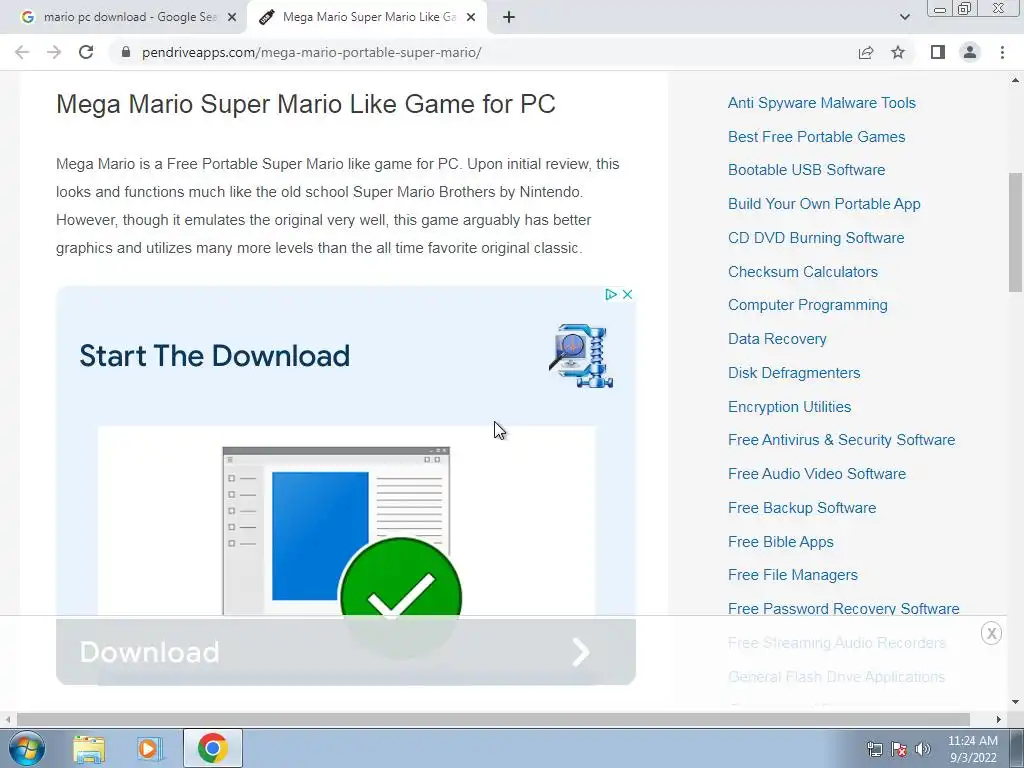Click the vertical scrollbar thumb
Viewport: 1024px width, 768px height.
click(x=1015, y=232)
